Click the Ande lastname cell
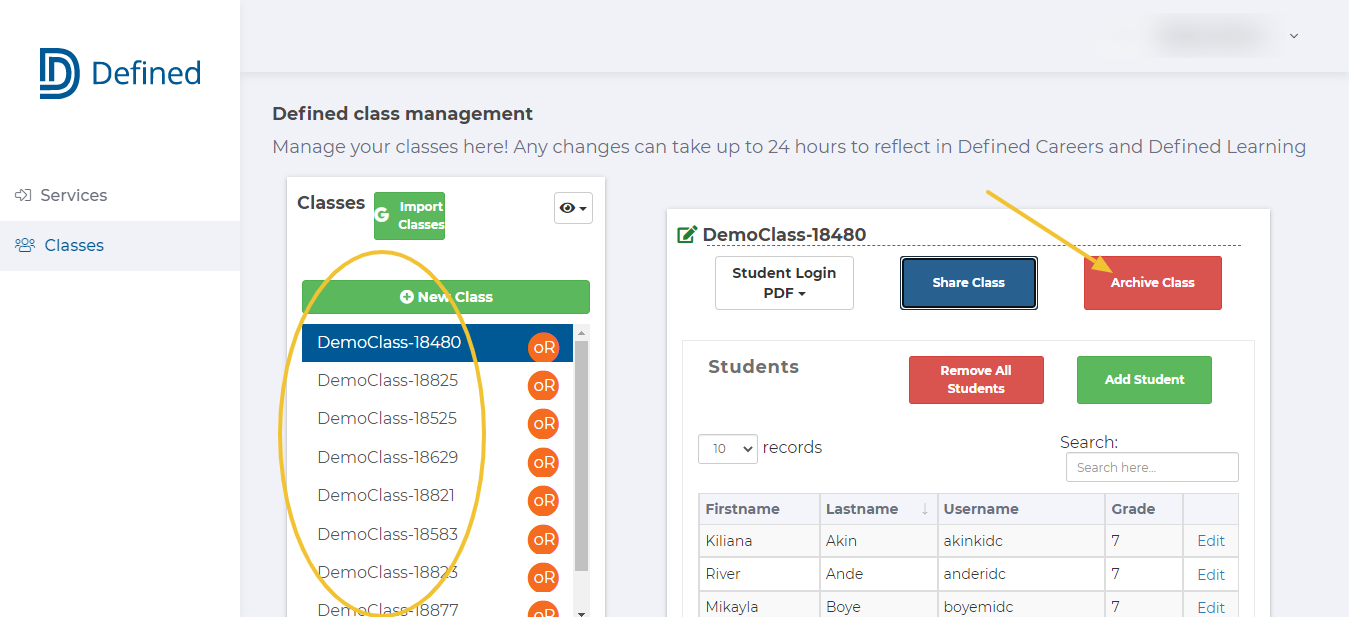The width and height of the screenshot is (1349, 617). click(879, 575)
